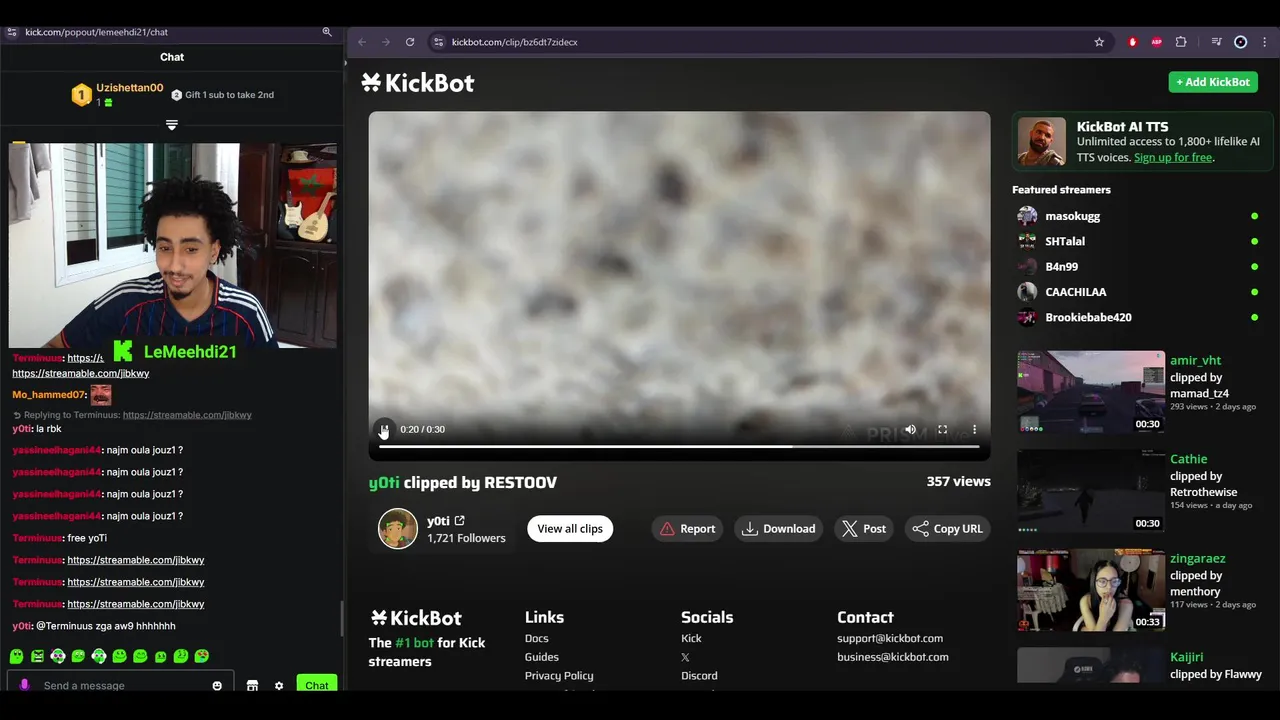Go back in the browser
1280x720 pixels.
(362, 42)
